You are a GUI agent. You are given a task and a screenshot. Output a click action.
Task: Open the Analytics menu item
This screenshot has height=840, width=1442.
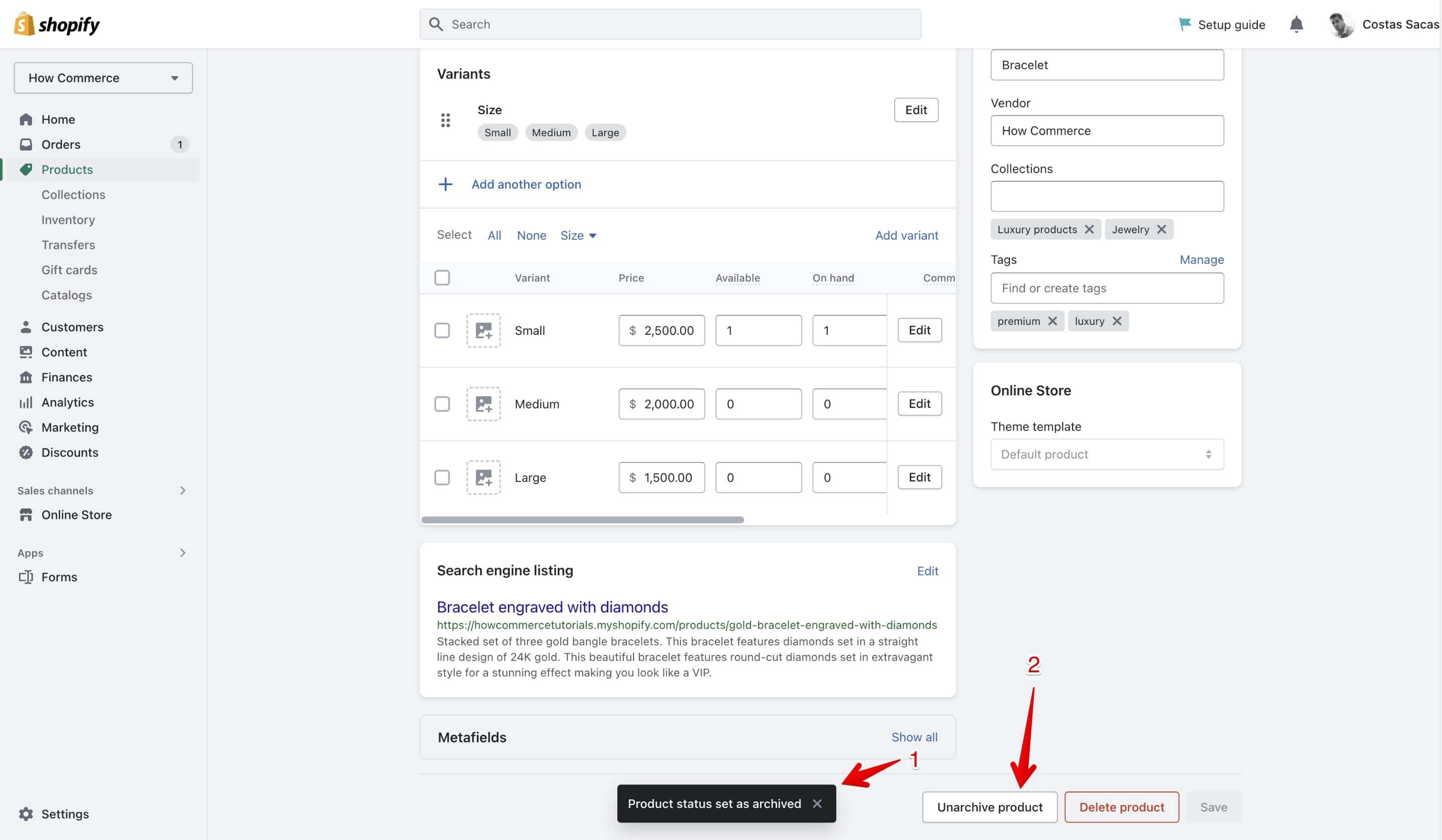click(68, 402)
